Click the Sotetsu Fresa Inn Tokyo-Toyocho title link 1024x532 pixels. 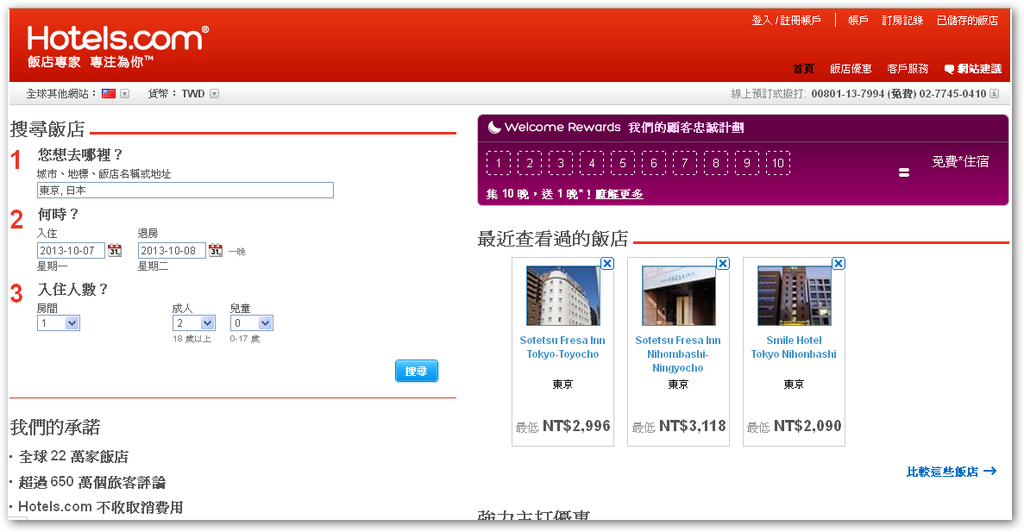coord(563,347)
